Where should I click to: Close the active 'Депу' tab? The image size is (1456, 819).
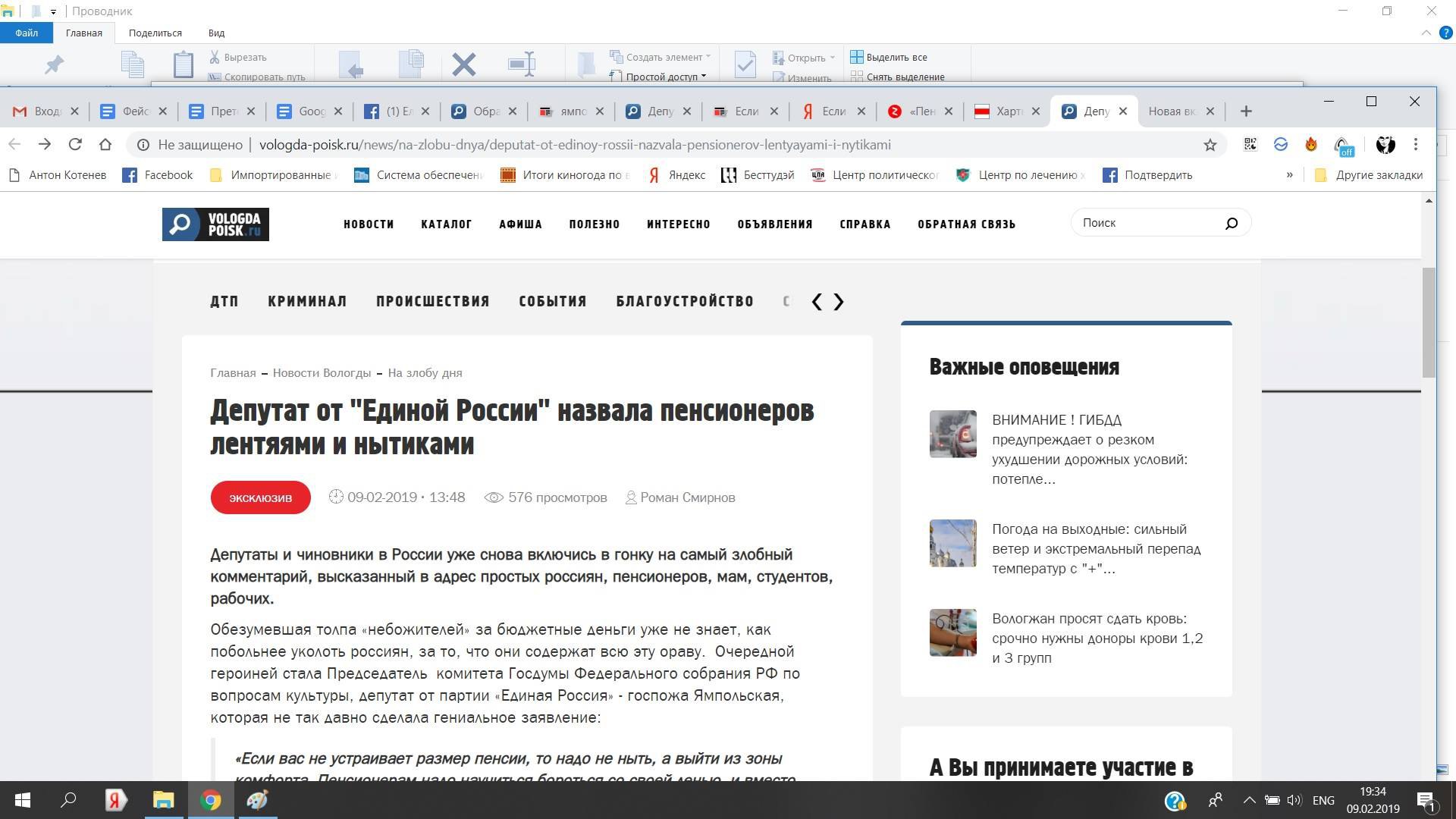(x=1123, y=111)
